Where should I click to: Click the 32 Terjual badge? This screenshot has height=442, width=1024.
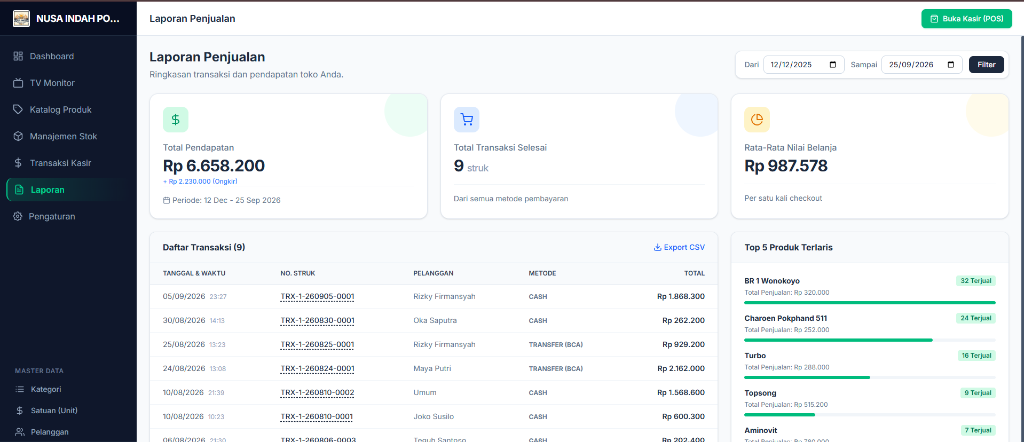click(x=976, y=281)
